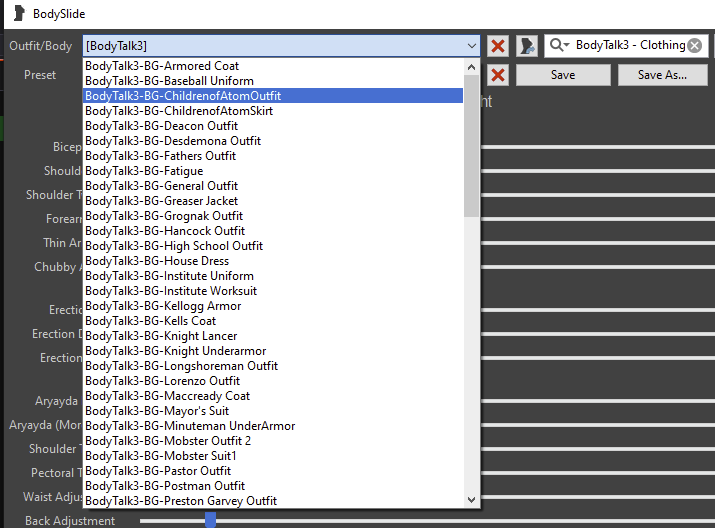Click the Outfit/Body combo box field [BodyTalk3]
The image size is (715, 528).
pos(281,46)
